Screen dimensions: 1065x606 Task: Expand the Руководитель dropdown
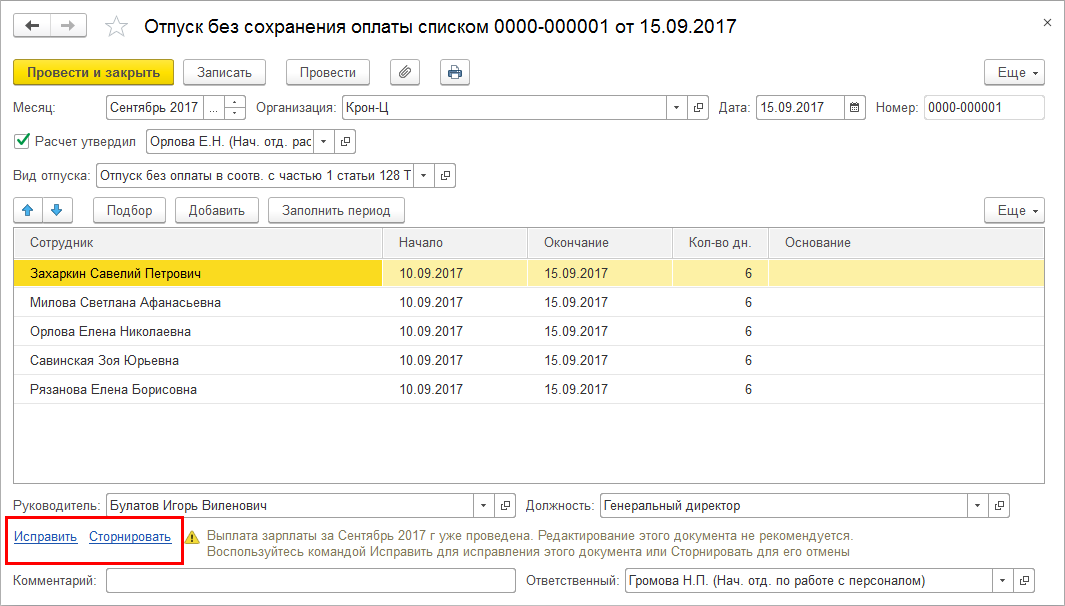[484, 505]
